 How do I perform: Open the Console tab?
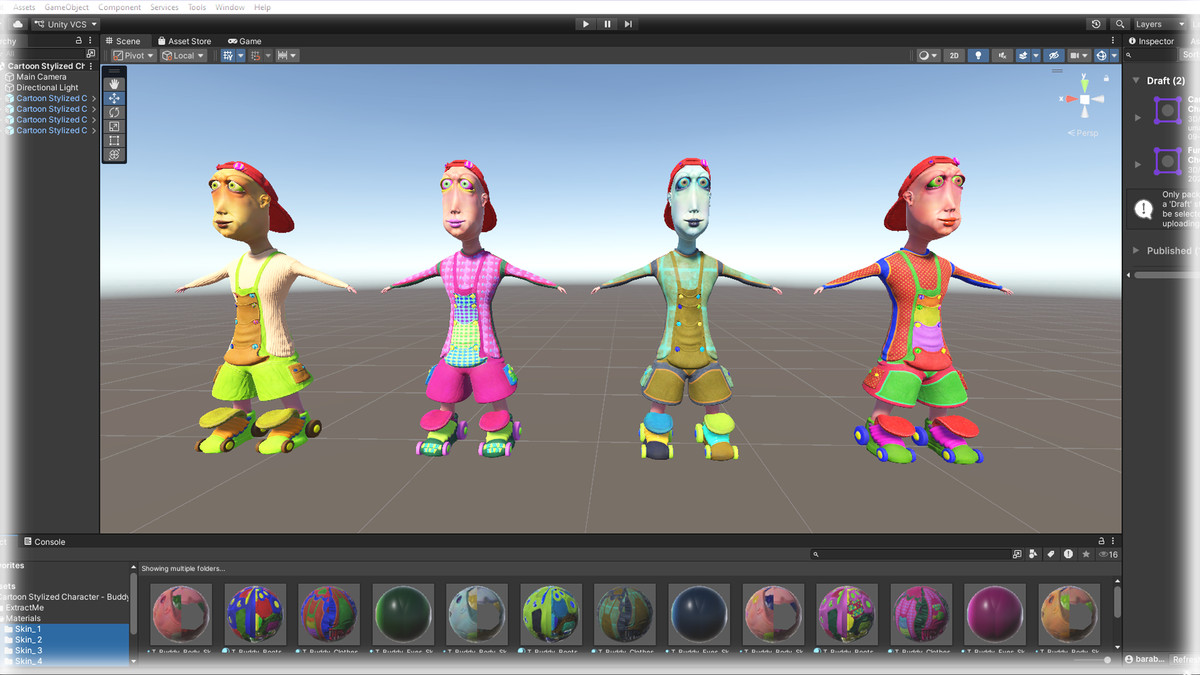tap(44, 542)
